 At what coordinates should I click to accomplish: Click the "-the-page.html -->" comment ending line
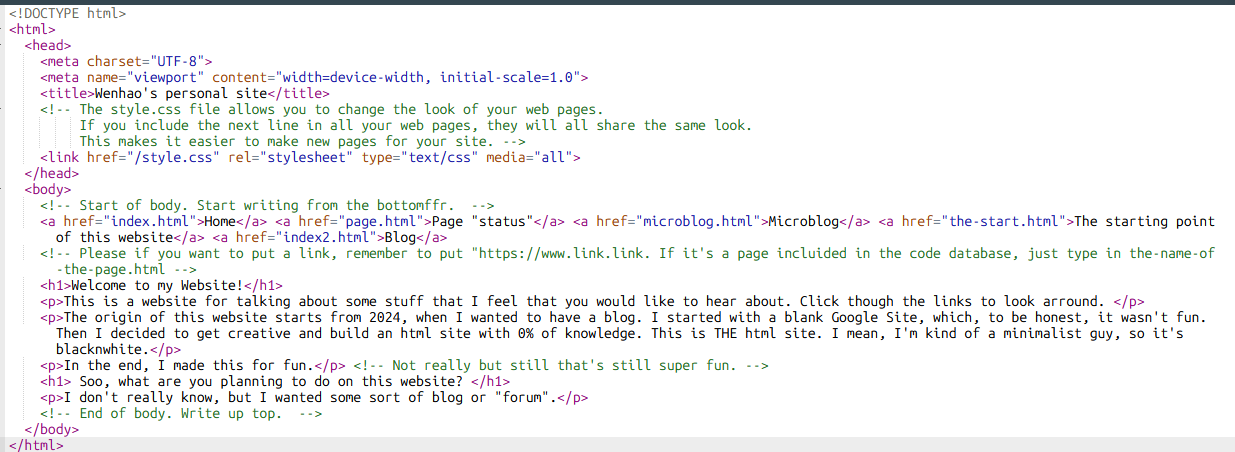tap(126, 269)
